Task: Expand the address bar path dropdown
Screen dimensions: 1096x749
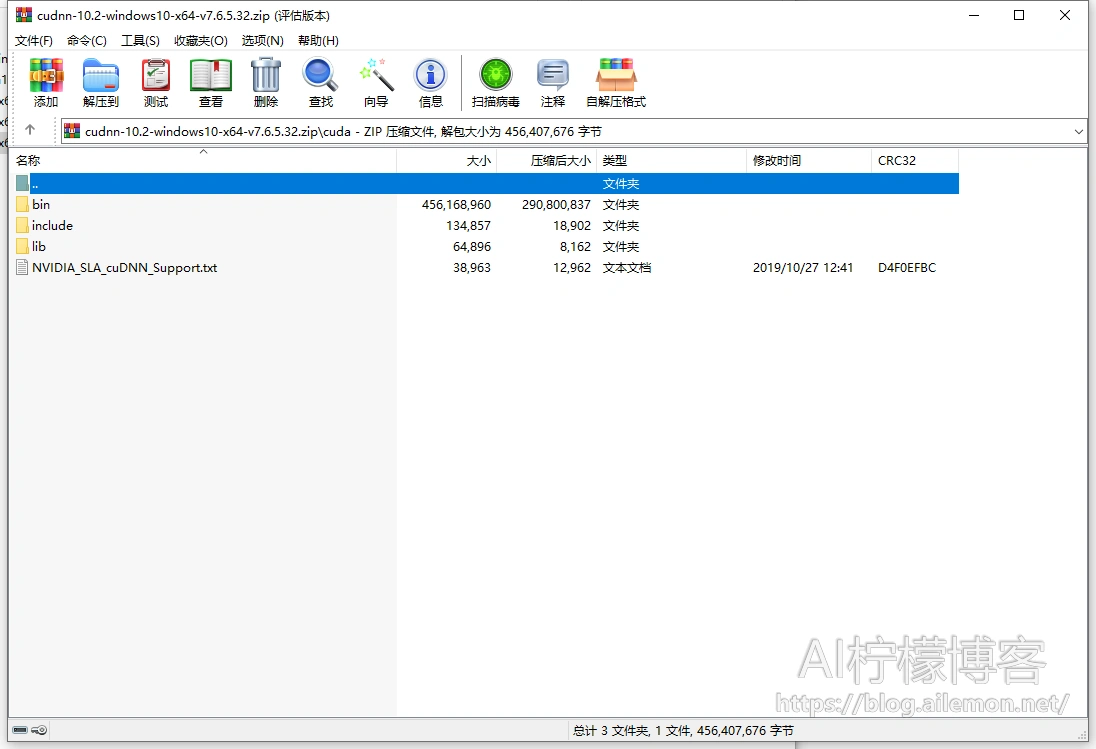Action: [x=1079, y=131]
